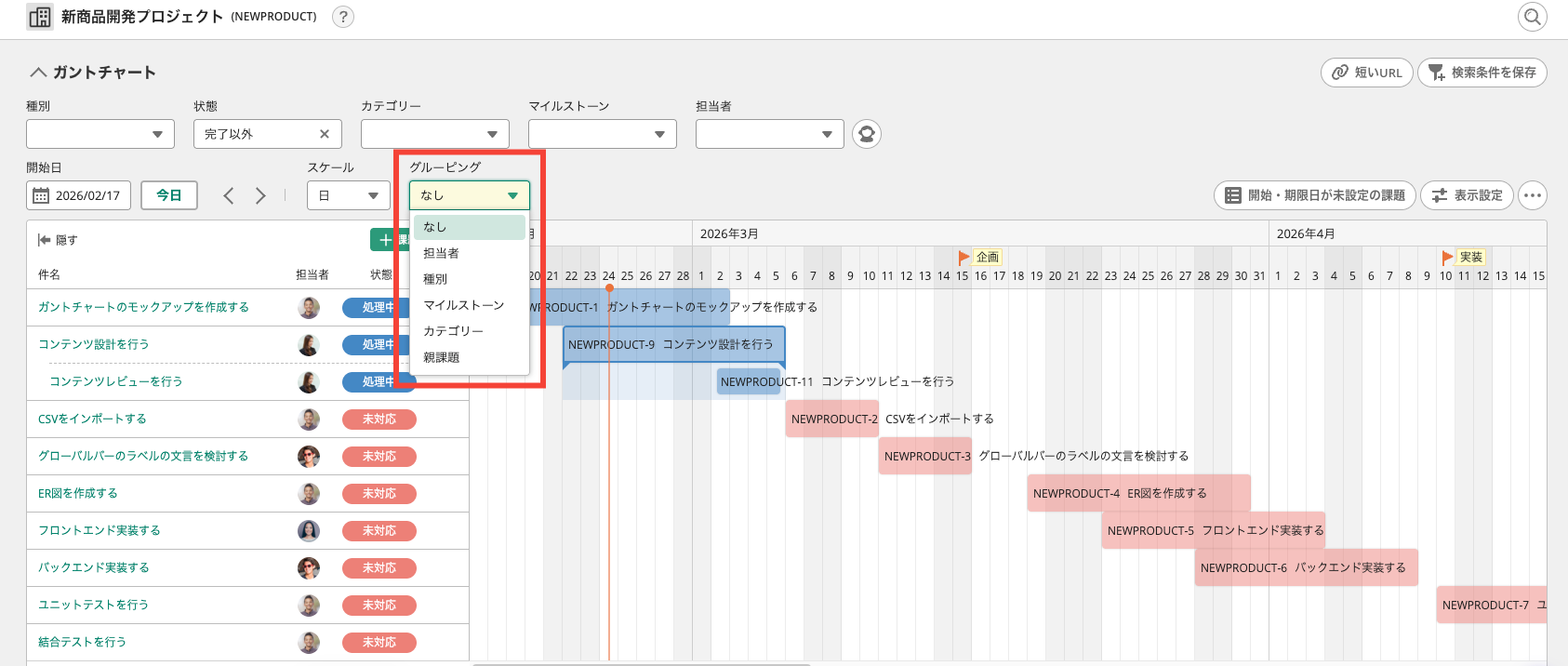Select 親課題 in the grouping list
The width and height of the screenshot is (1568, 666).
coord(470,357)
